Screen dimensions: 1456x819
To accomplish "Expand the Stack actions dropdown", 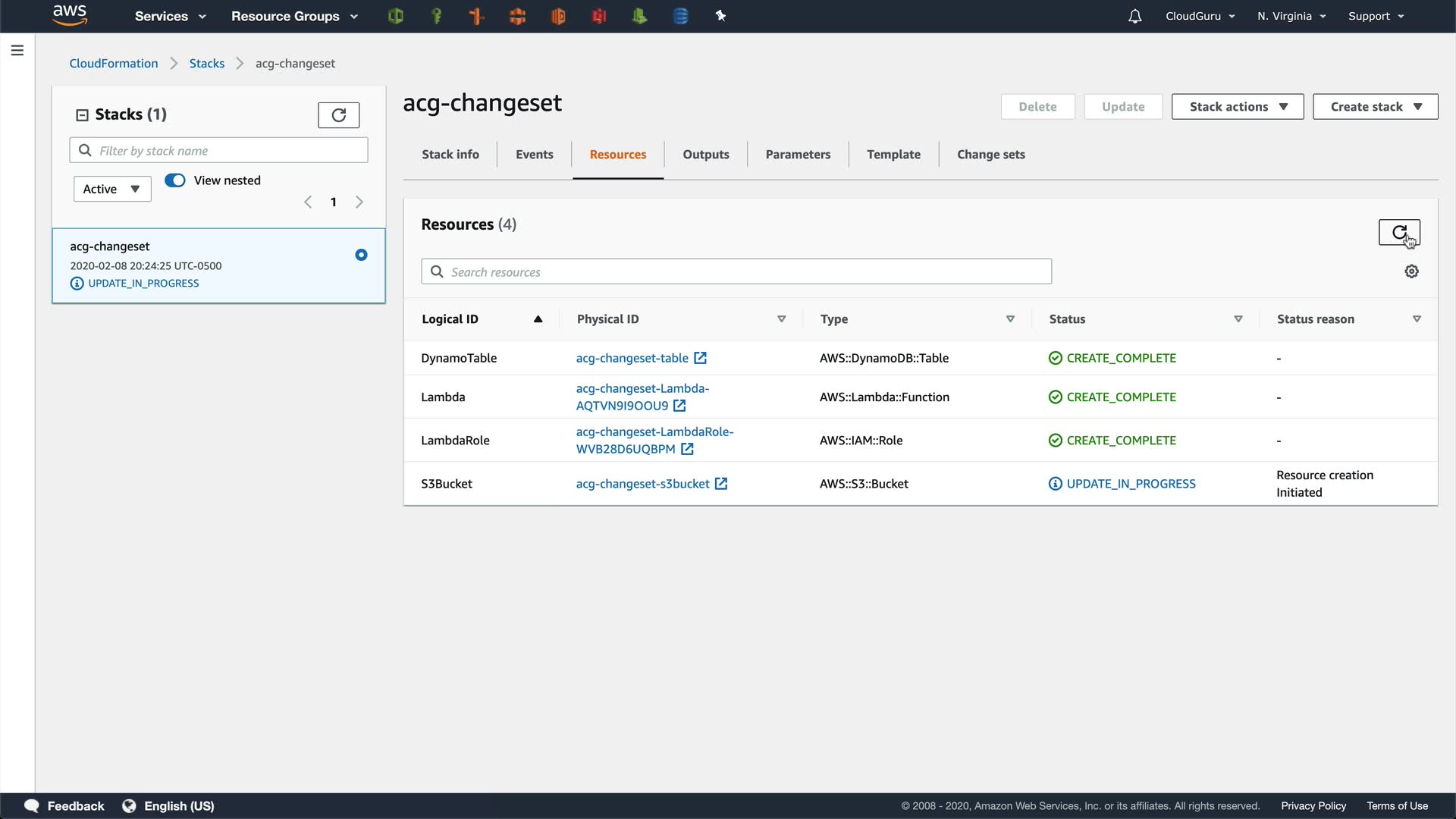I will [1237, 107].
